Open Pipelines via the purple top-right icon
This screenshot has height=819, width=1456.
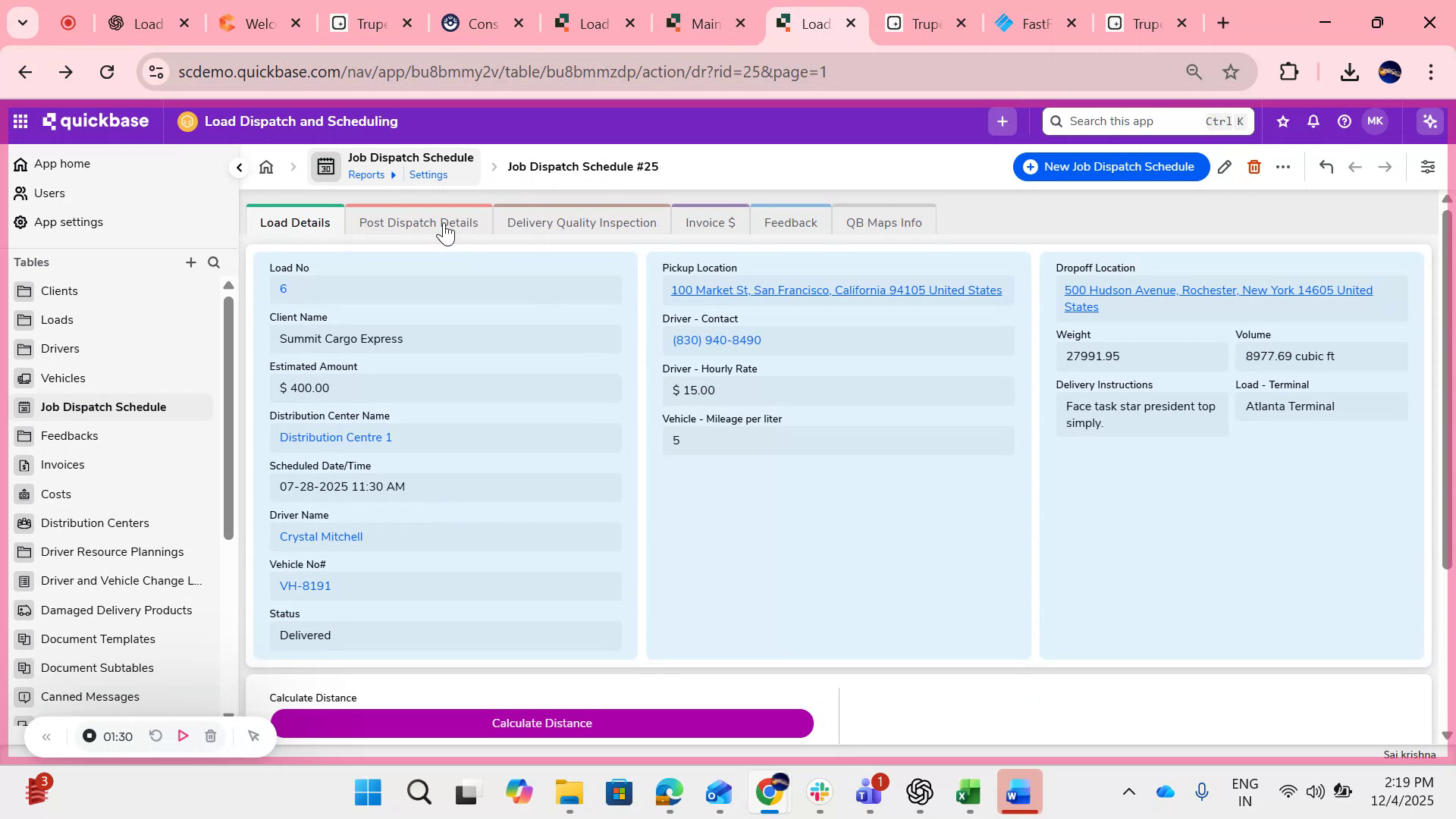1429,121
